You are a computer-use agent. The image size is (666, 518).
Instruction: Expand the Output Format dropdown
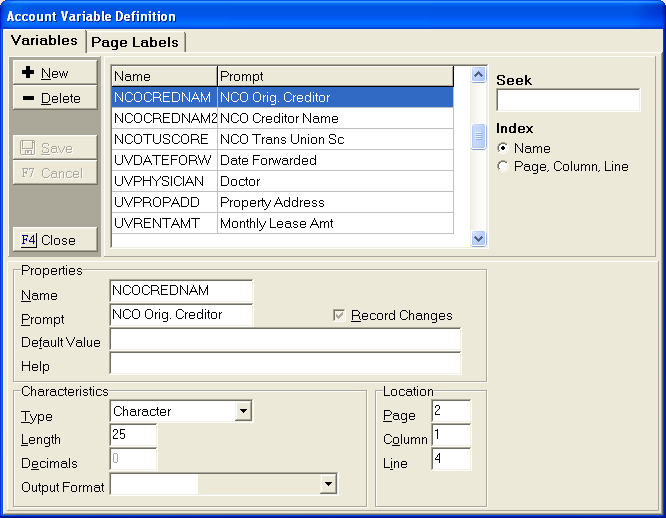[327, 485]
